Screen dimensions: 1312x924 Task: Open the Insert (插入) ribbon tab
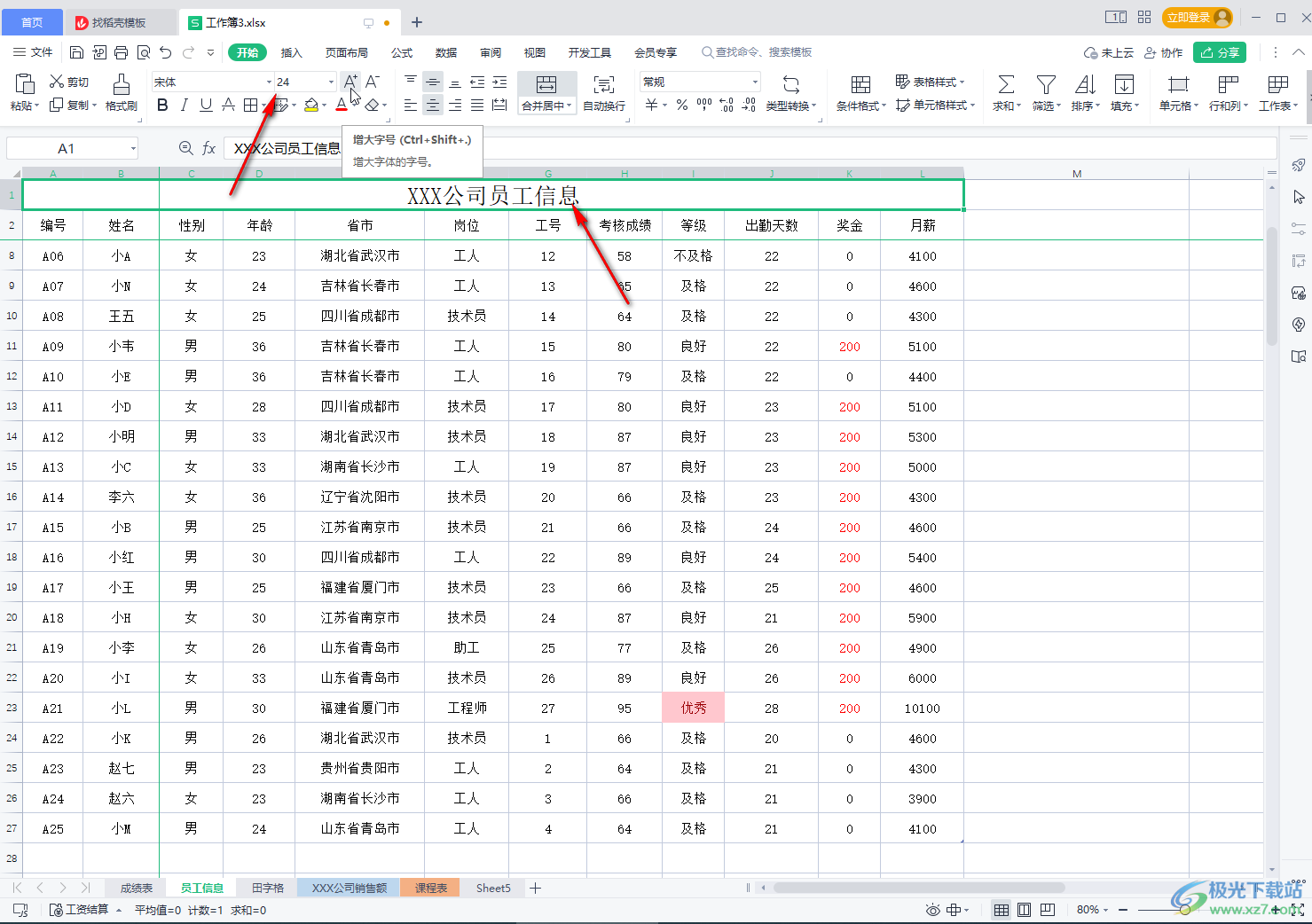click(x=292, y=52)
